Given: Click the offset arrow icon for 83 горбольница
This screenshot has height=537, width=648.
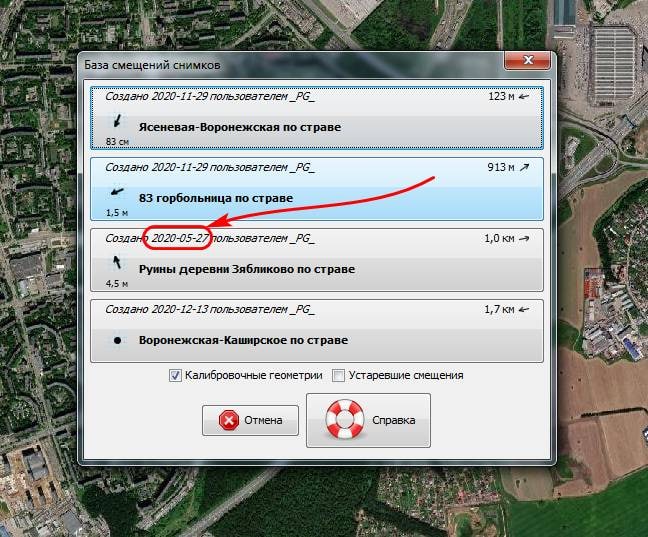Looking at the screenshot, I should coord(117,191).
